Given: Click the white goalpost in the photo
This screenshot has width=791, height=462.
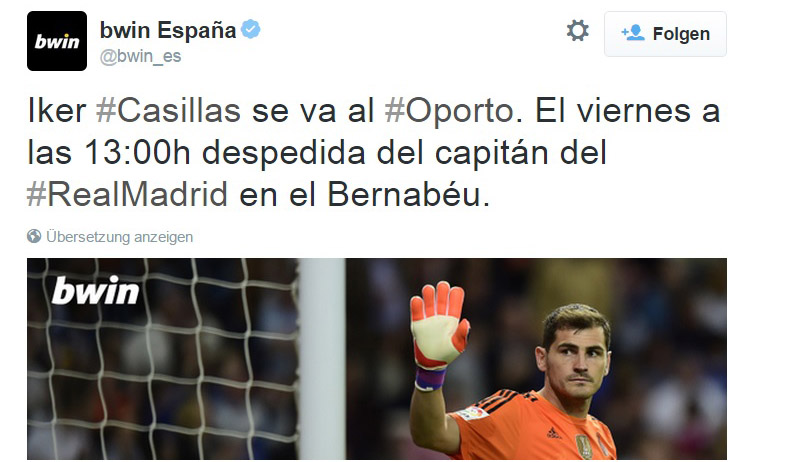Looking at the screenshot, I should pyautogui.click(x=322, y=359).
